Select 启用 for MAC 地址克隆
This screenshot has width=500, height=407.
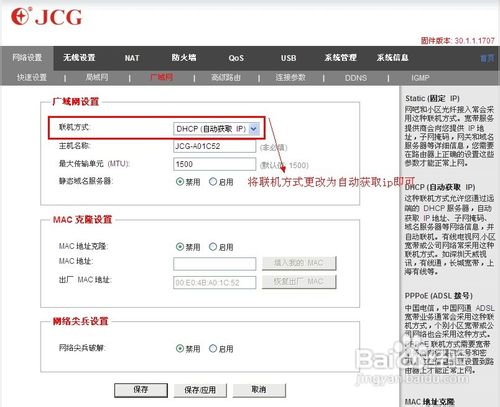pyautogui.click(x=213, y=247)
